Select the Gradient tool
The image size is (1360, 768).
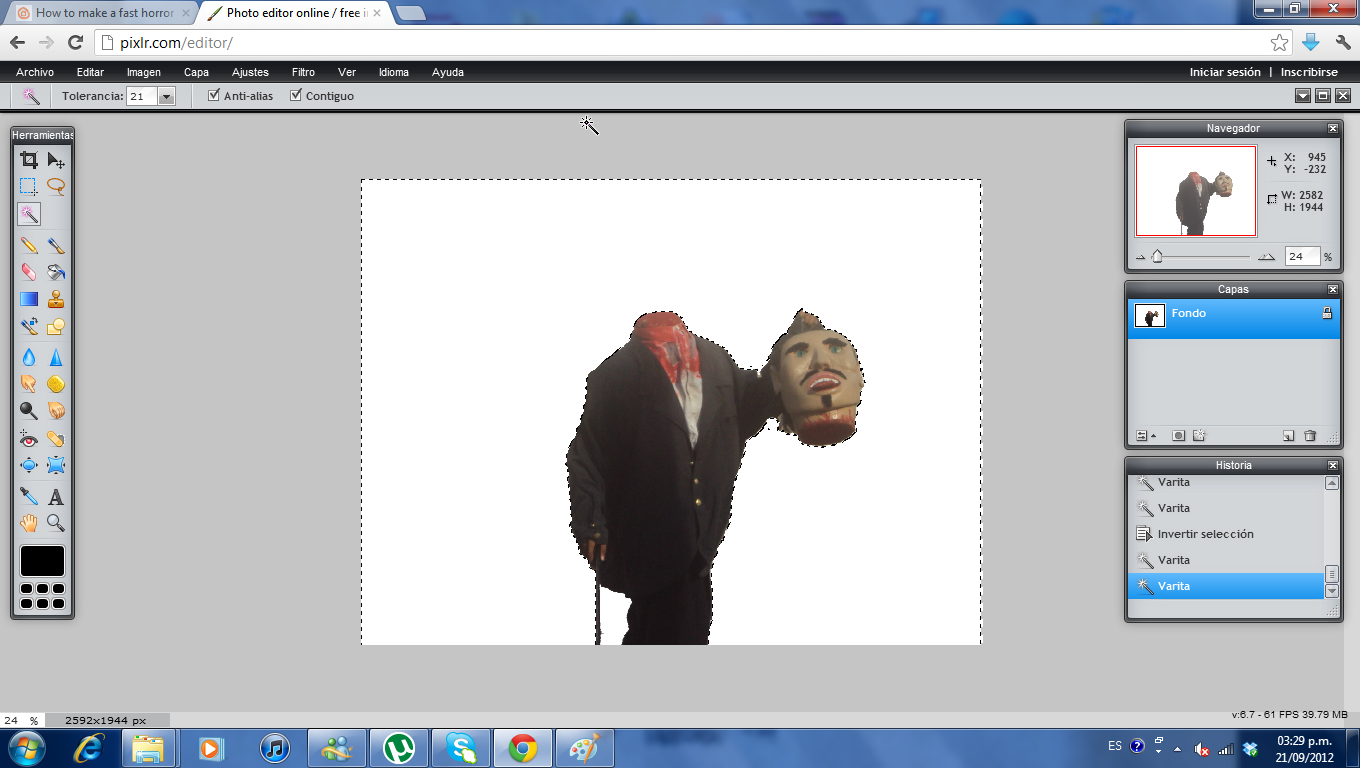tap(29, 299)
